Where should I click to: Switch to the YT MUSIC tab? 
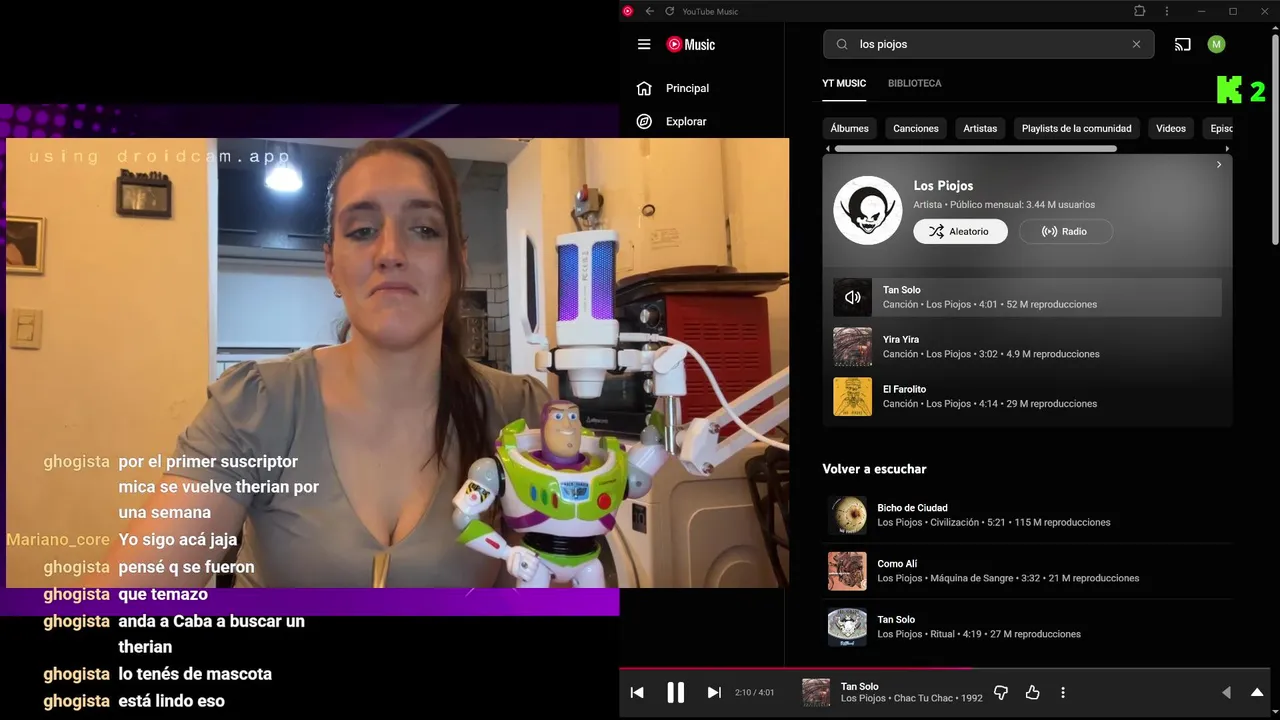pos(844,84)
